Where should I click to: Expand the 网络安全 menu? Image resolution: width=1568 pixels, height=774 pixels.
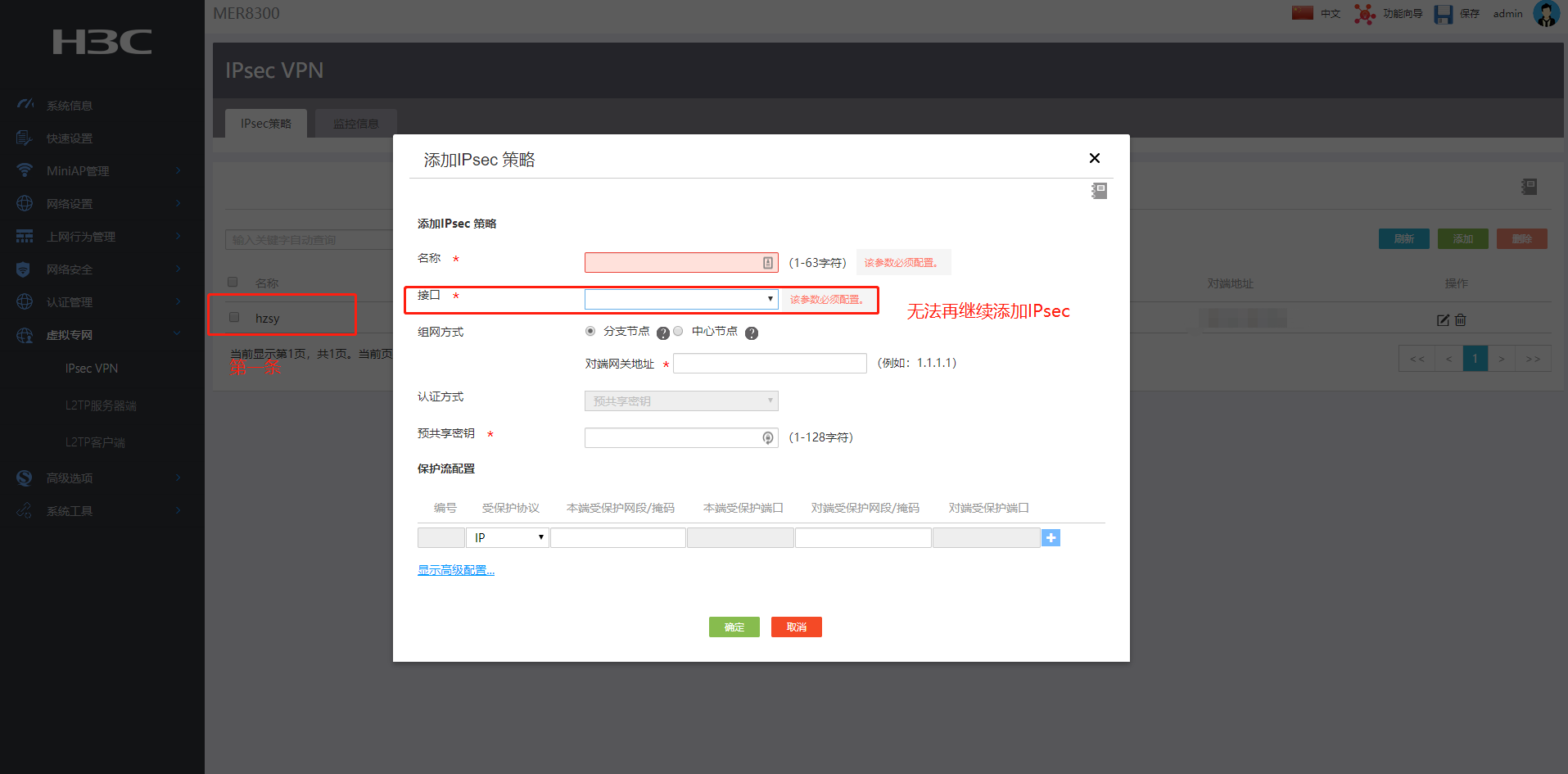tap(178, 269)
